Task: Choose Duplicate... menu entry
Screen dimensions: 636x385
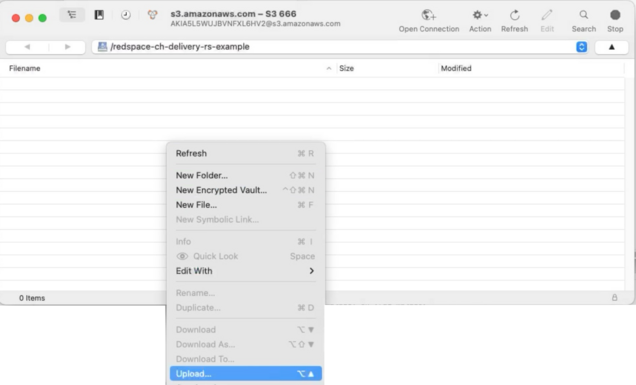Action: [245, 308]
